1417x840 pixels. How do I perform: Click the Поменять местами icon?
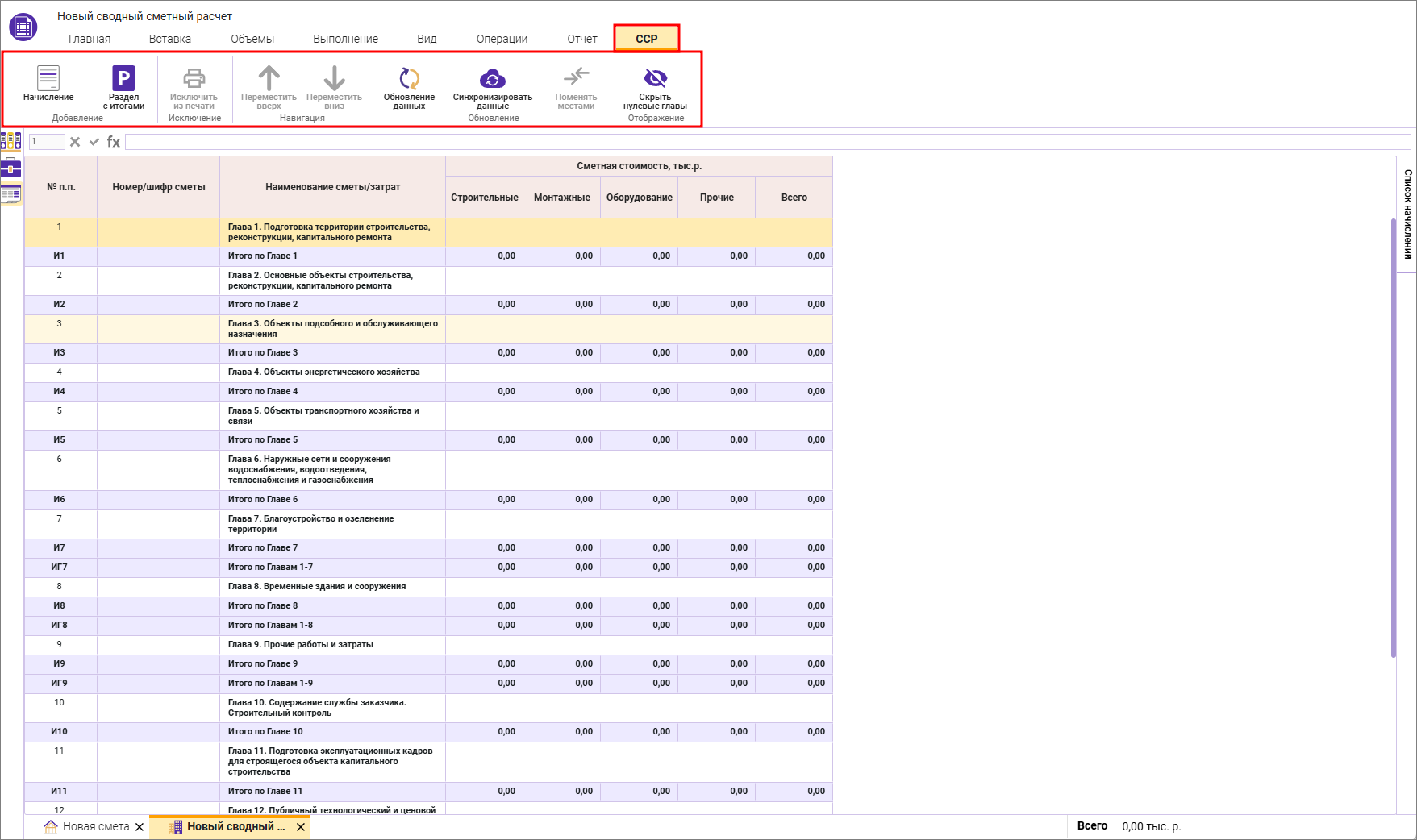click(576, 77)
